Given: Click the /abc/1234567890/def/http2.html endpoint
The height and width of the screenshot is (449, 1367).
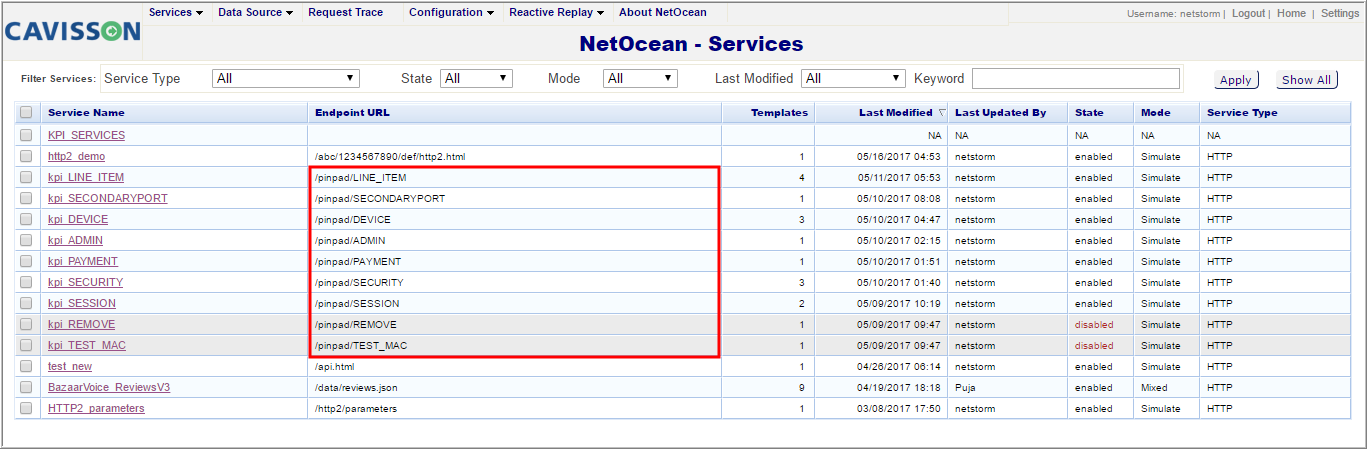Looking at the screenshot, I should coord(390,157).
